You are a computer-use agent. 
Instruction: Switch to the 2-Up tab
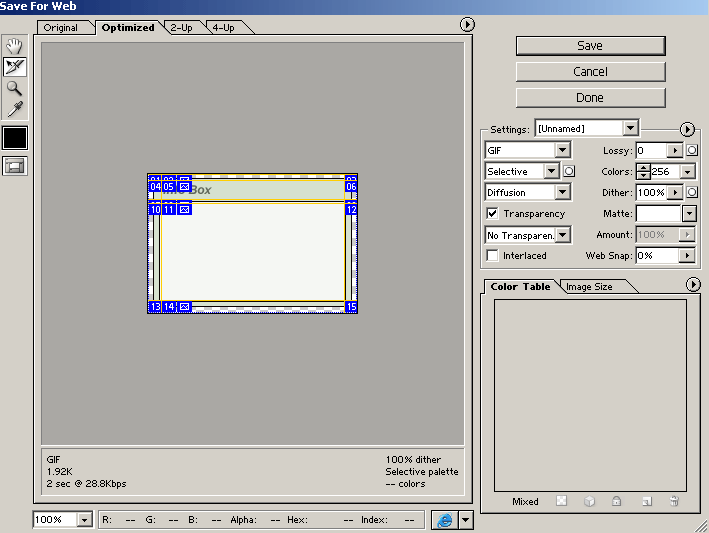[181, 28]
